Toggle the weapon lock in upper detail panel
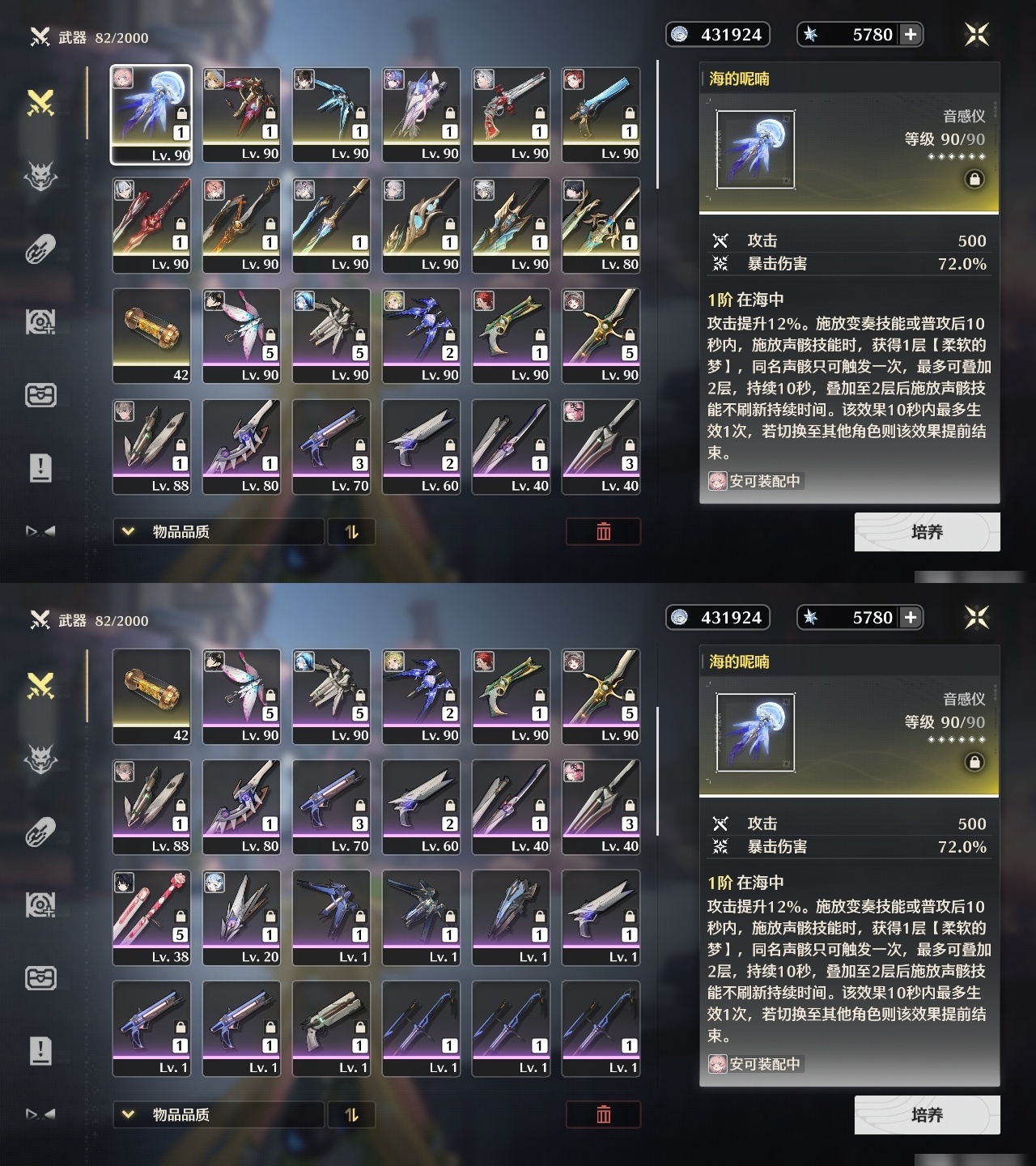The image size is (1036, 1166). click(974, 179)
